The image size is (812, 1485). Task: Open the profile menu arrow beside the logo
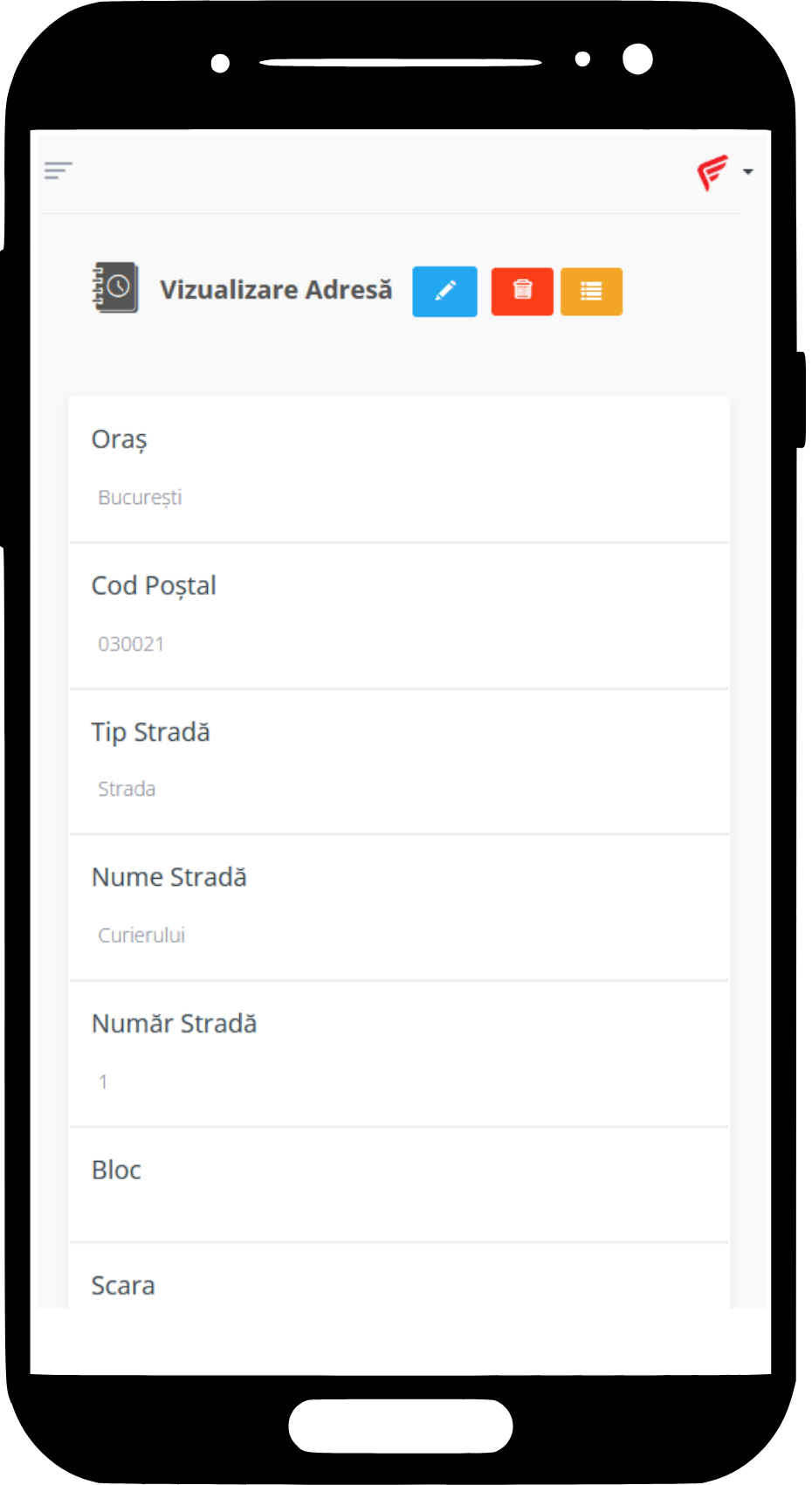click(747, 171)
